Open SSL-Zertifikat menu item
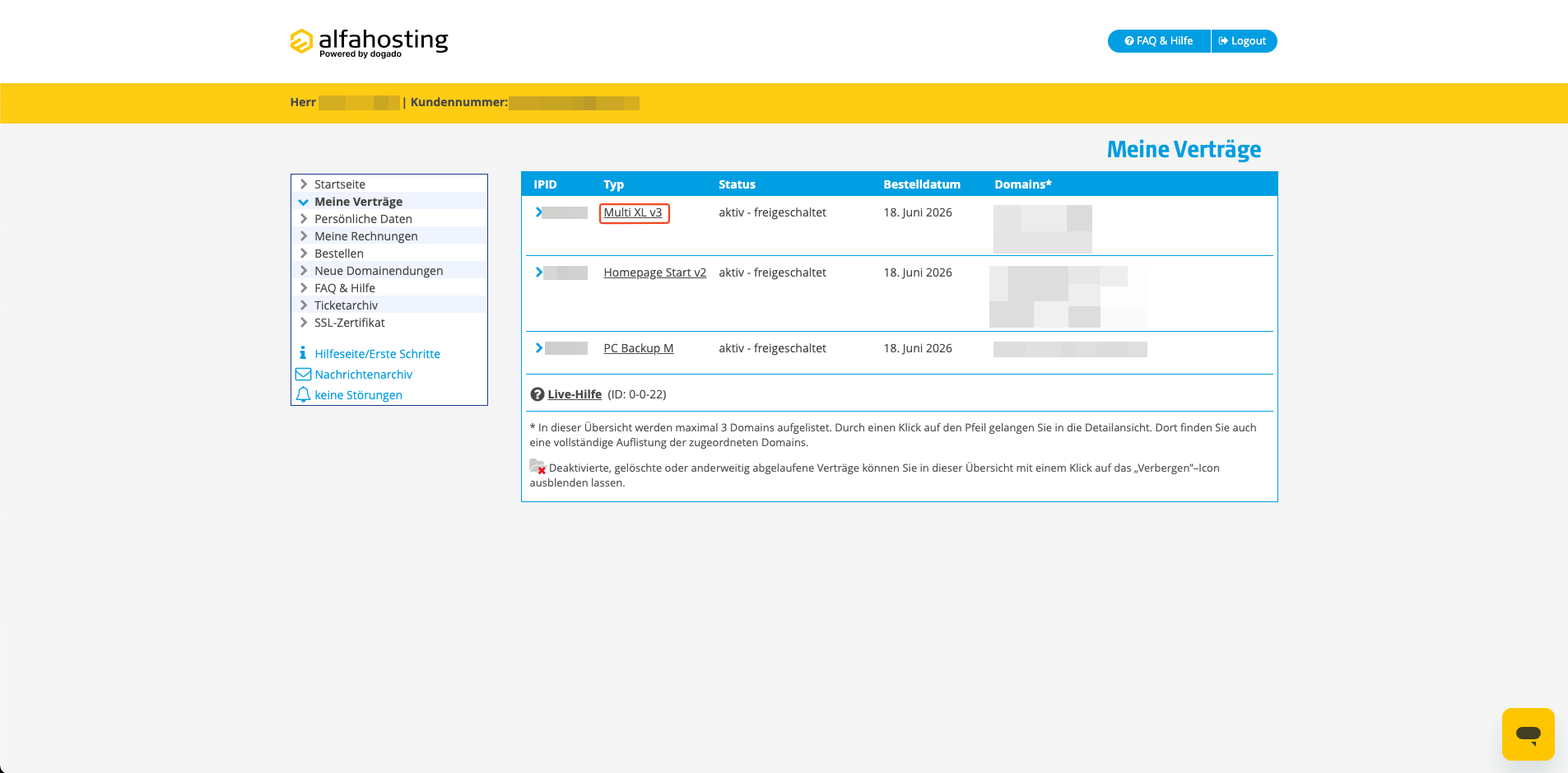 coord(350,323)
